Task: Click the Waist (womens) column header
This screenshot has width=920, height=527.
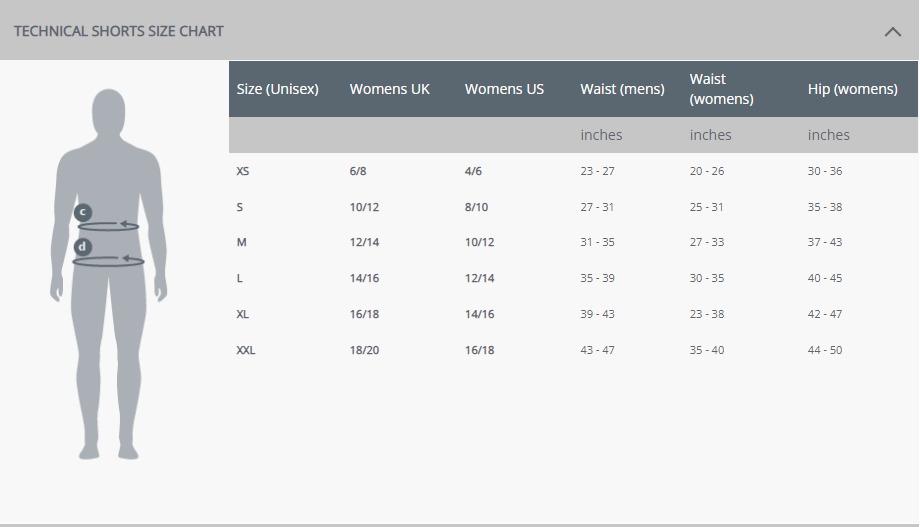Action: (721, 89)
